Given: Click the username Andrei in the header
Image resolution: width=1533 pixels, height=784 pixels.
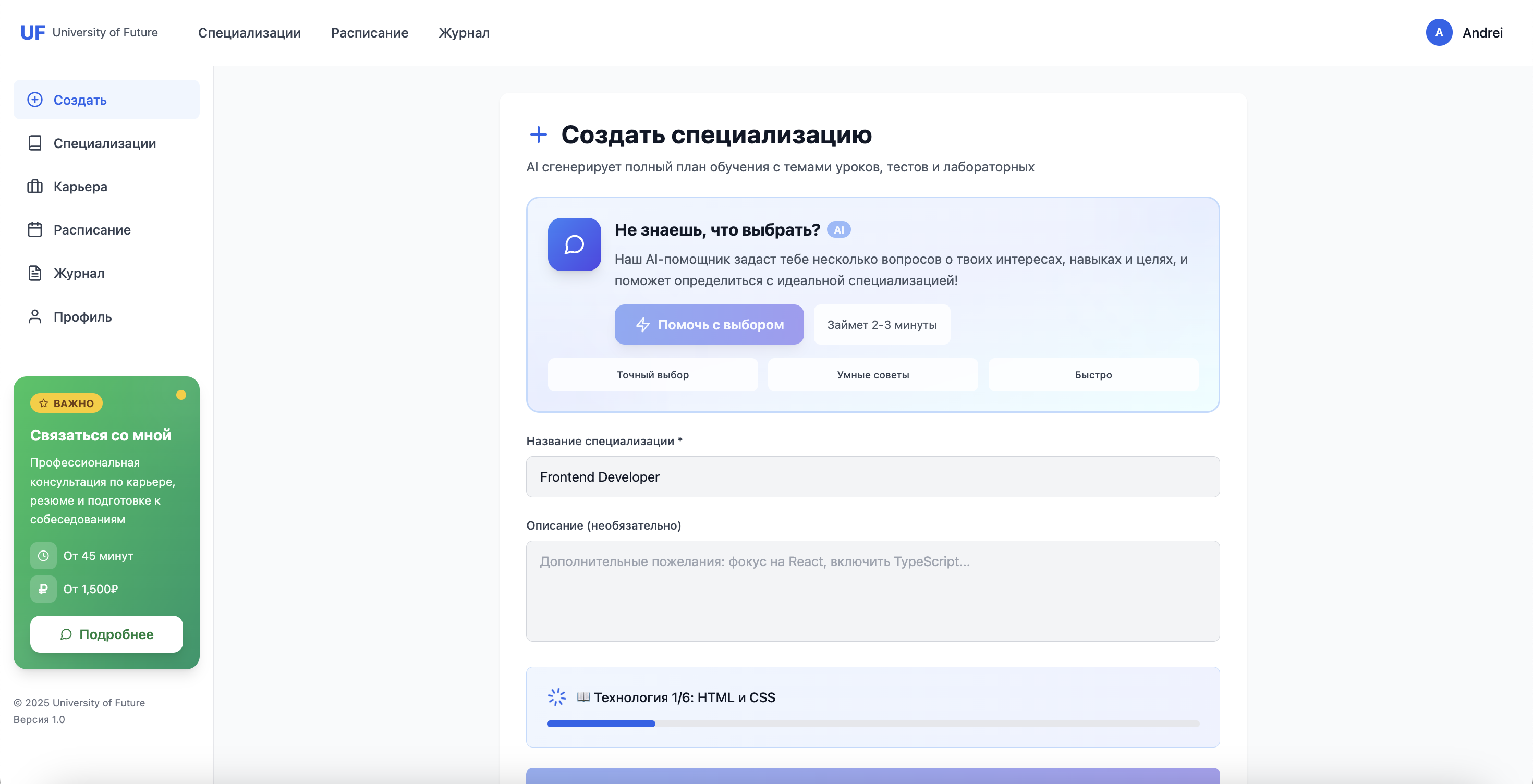Looking at the screenshot, I should 1482,33.
